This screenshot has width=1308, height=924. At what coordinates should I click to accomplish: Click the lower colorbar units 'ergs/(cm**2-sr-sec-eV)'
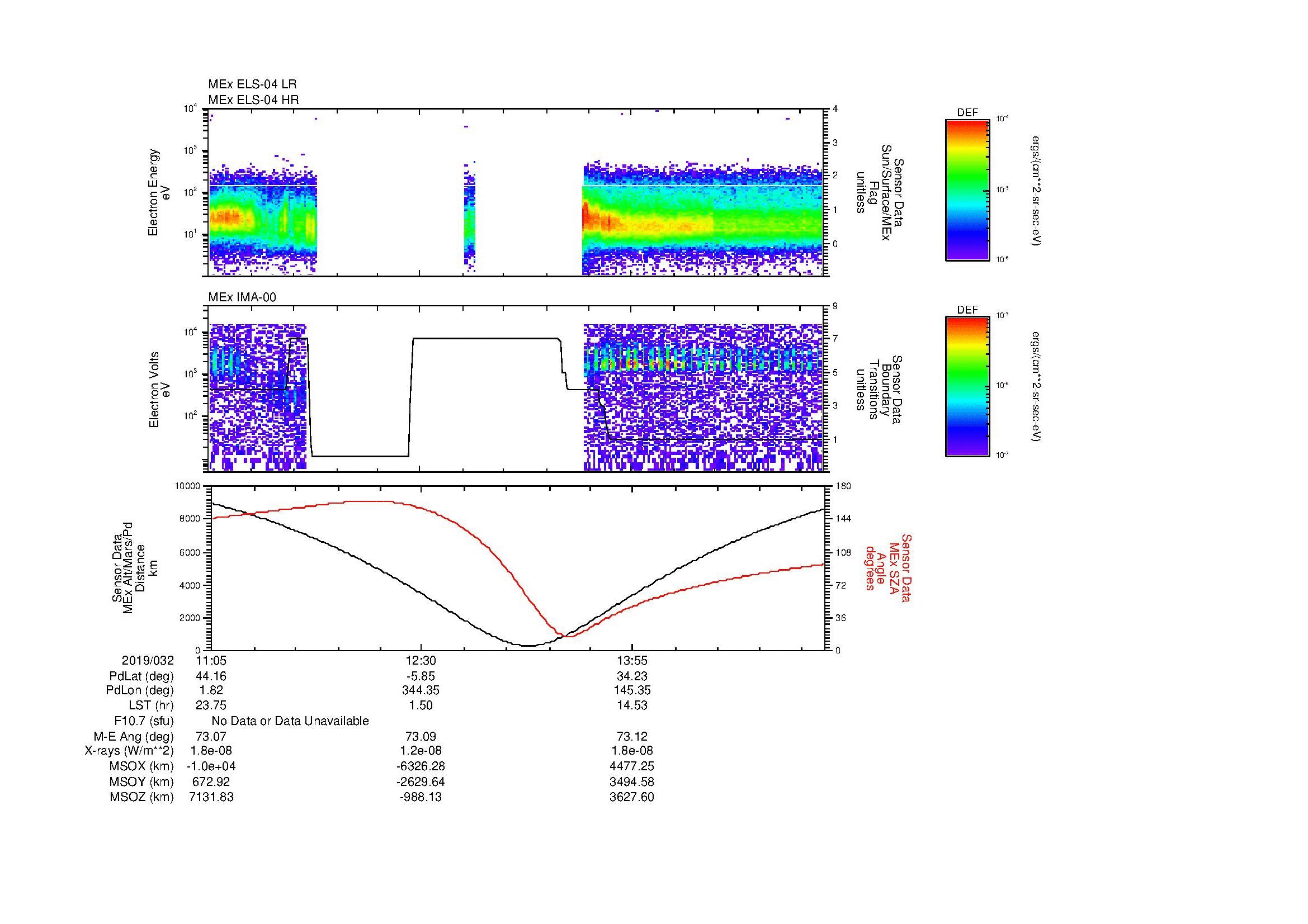pos(1036,387)
